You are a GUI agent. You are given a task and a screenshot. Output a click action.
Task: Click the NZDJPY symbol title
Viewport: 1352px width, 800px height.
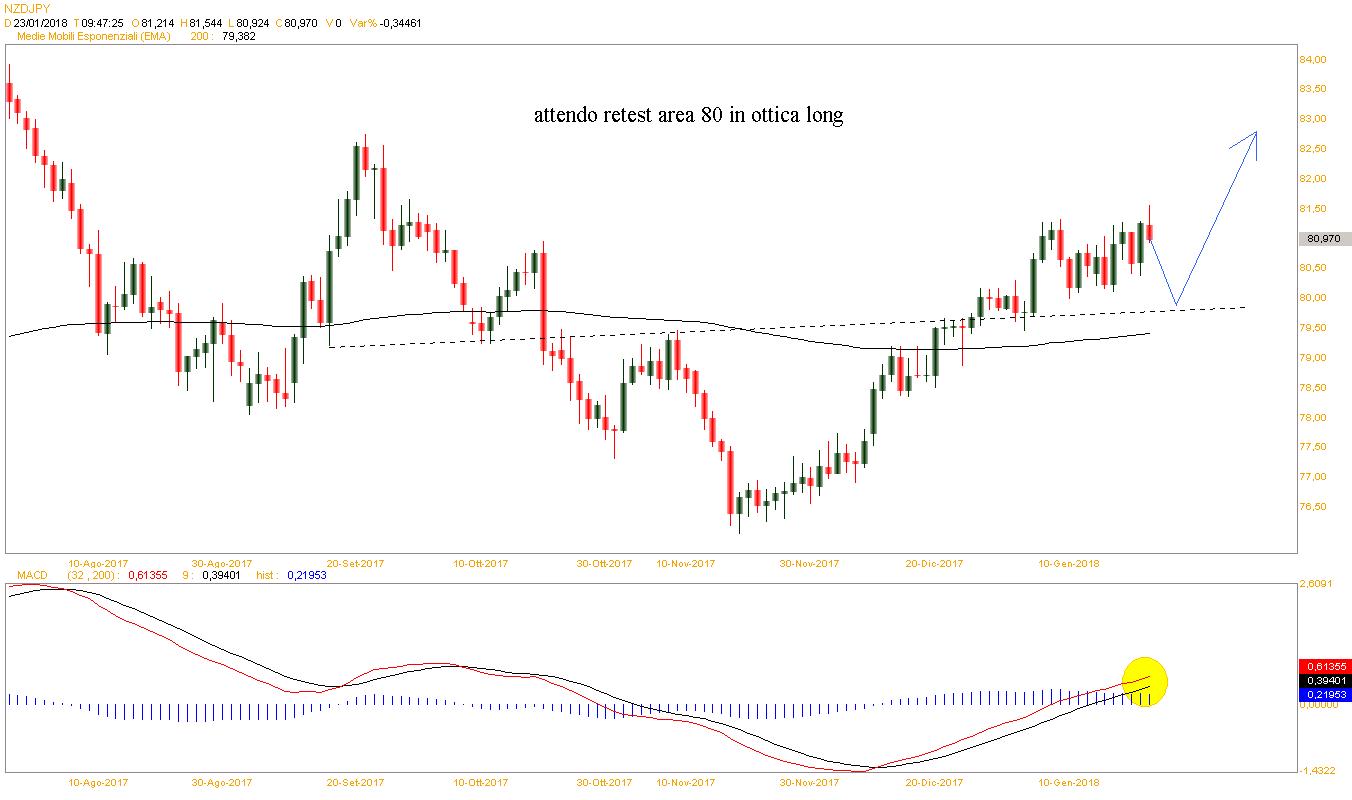pyautogui.click(x=27, y=8)
